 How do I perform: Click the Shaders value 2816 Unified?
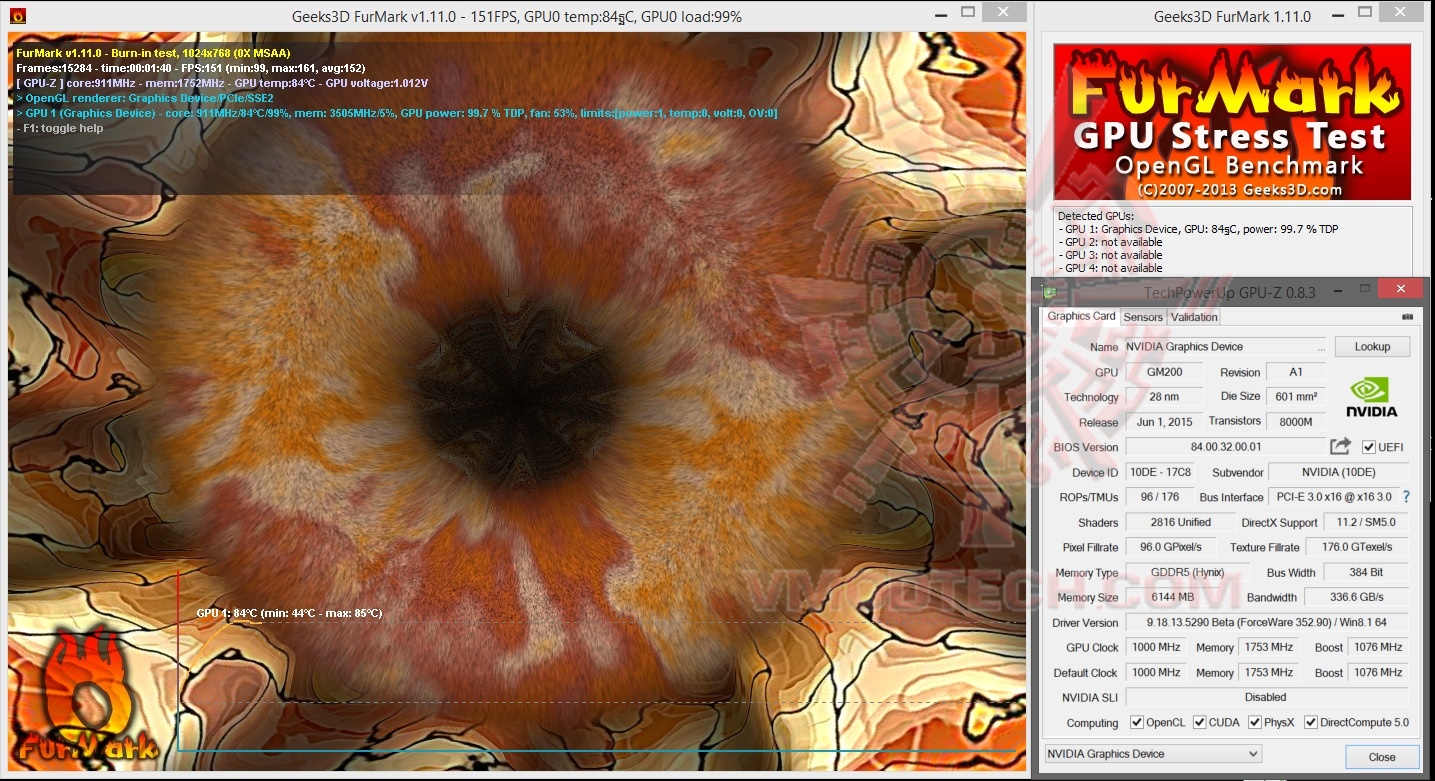pyautogui.click(x=1181, y=522)
